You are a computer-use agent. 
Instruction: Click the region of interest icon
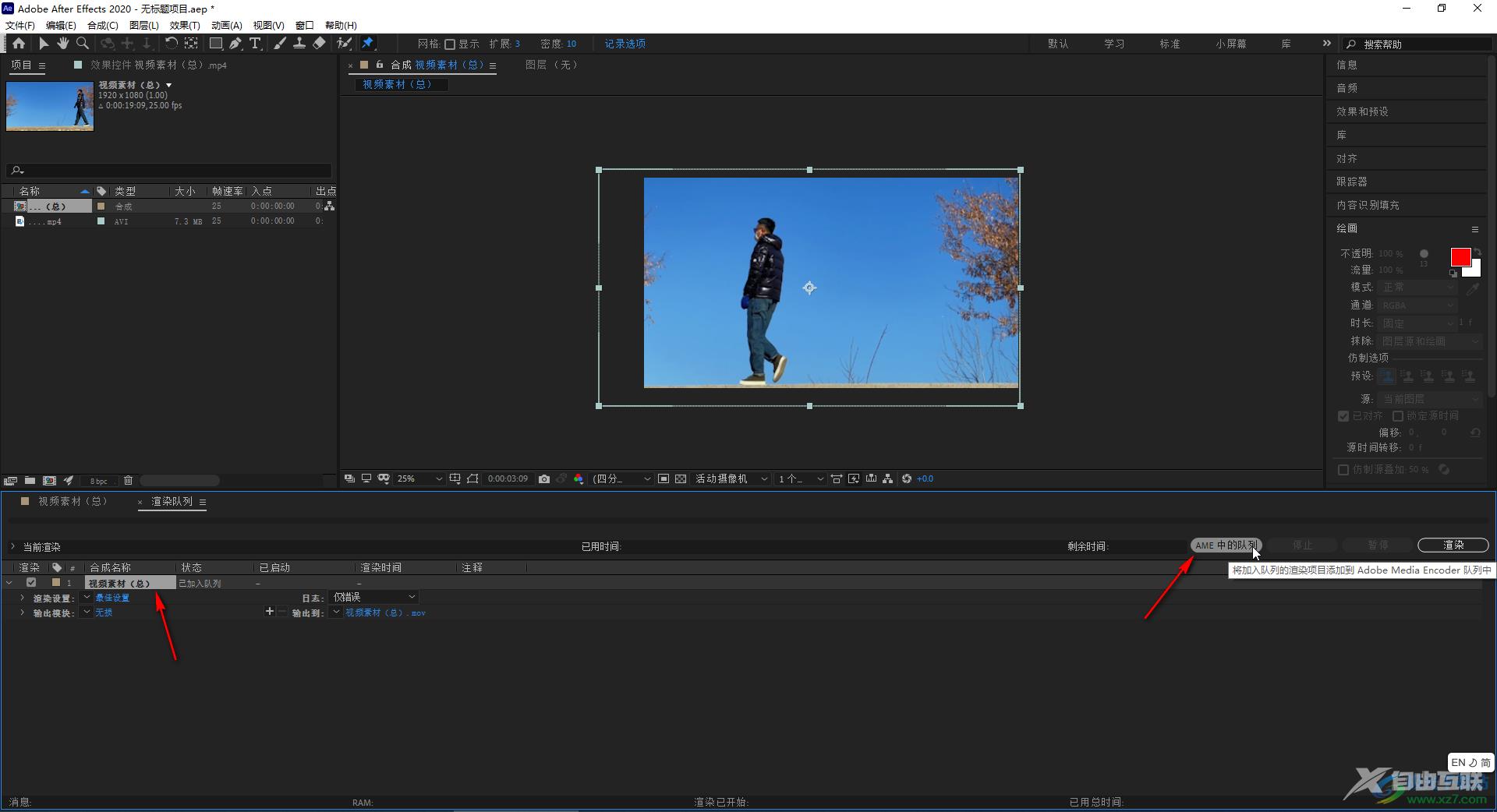pos(664,478)
